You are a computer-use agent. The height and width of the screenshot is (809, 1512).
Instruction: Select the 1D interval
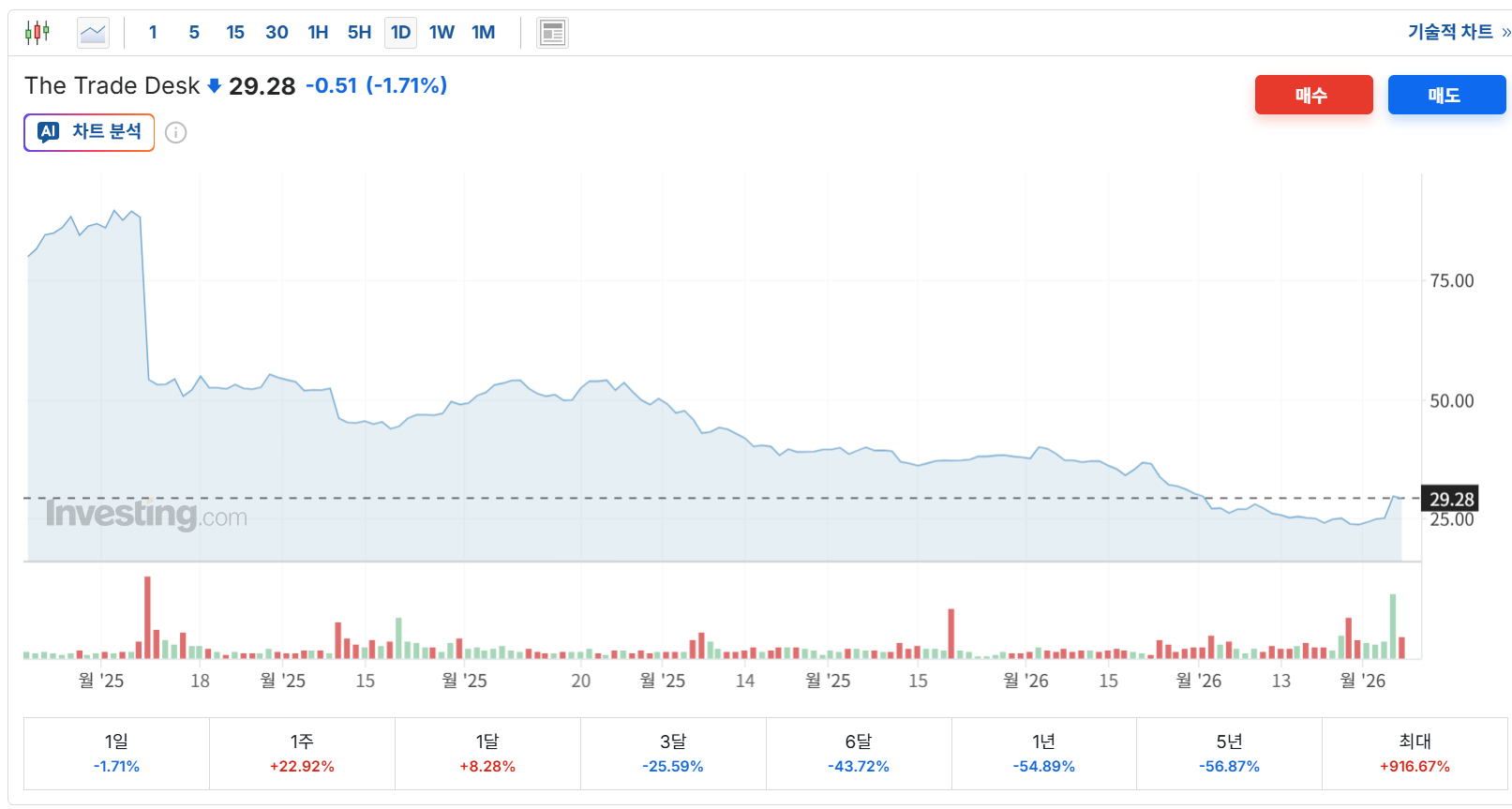[x=400, y=33]
